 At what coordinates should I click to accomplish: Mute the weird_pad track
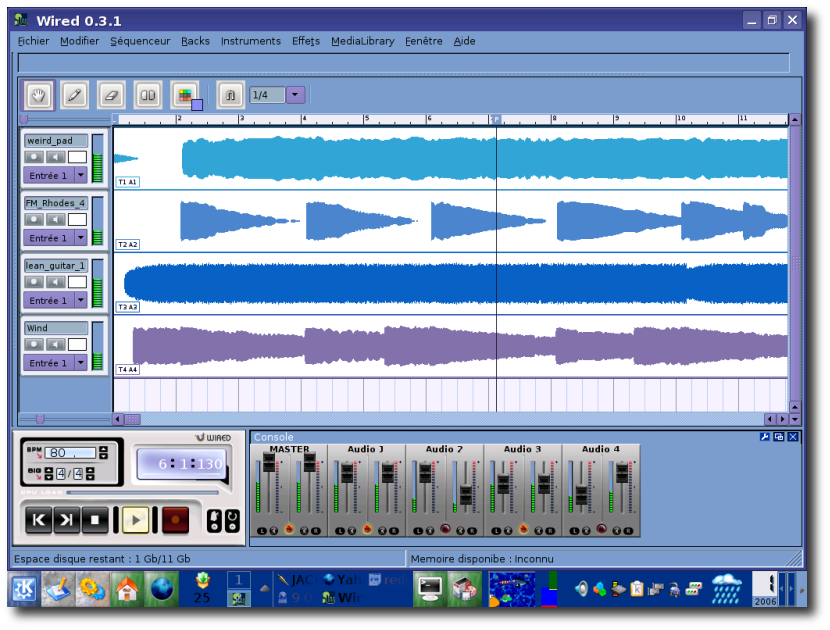click(56, 157)
